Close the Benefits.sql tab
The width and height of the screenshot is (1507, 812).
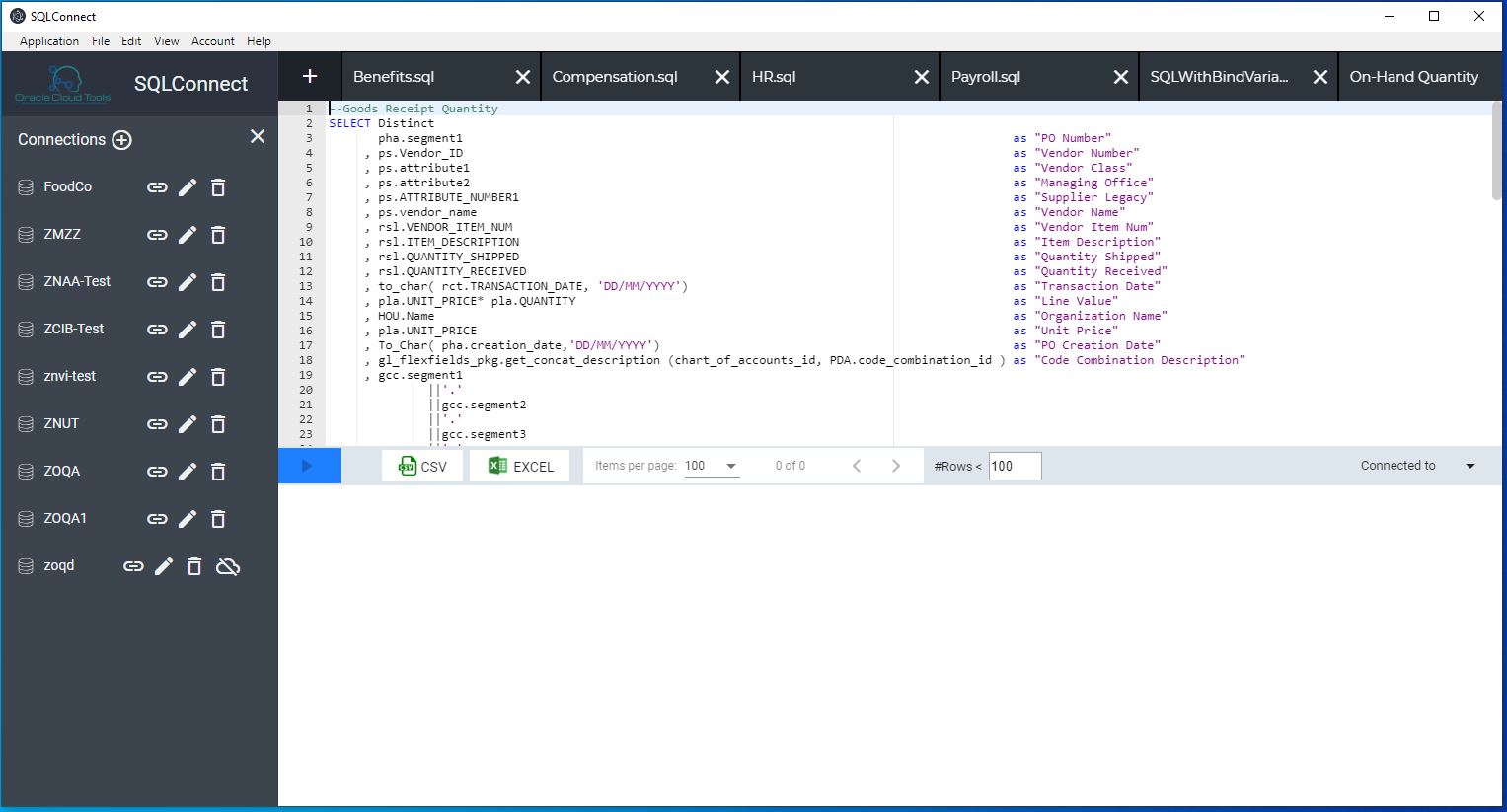pyautogui.click(x=523, y=77)
